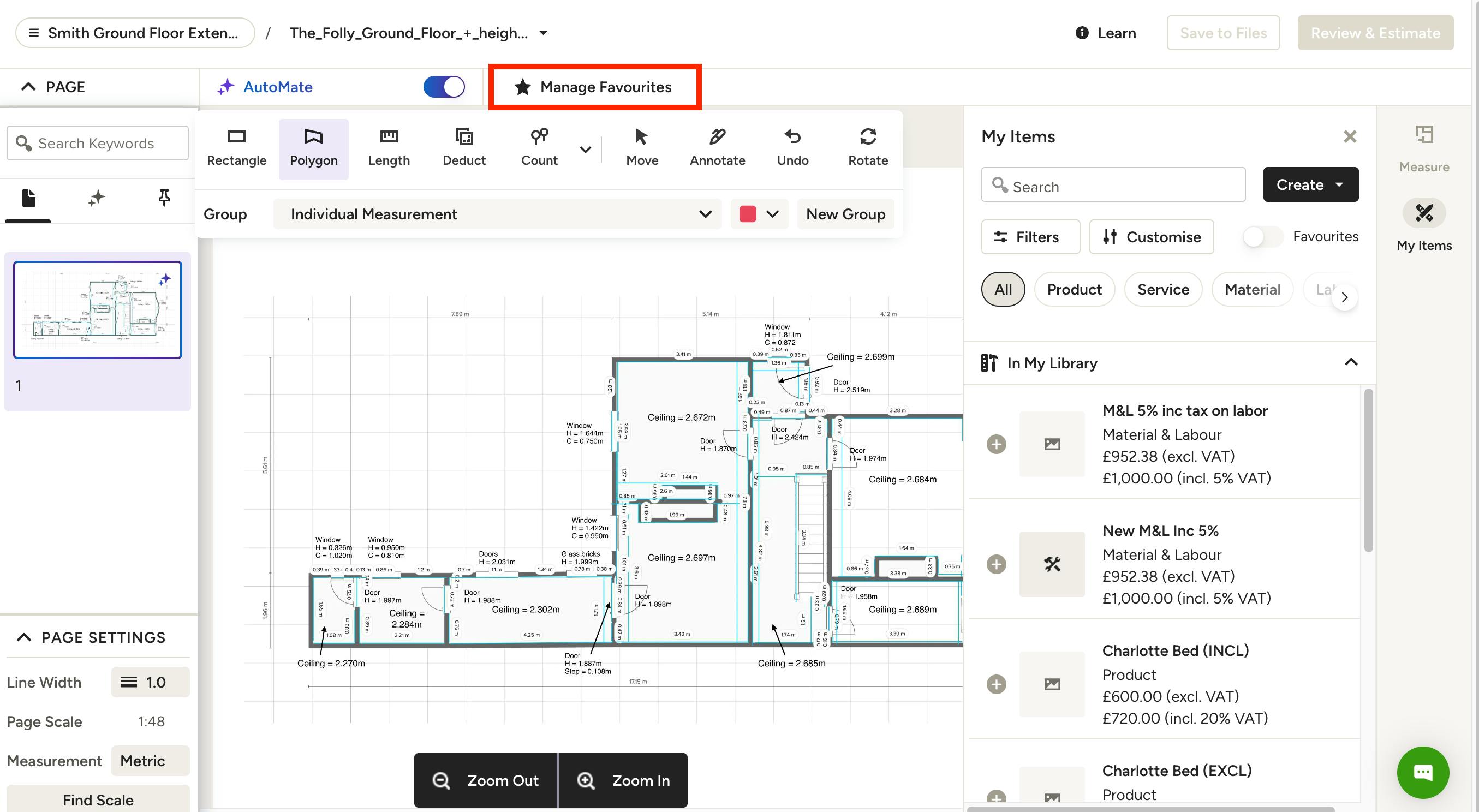Click image placeholder of Charlotte Bed (INCL)

1052,684
